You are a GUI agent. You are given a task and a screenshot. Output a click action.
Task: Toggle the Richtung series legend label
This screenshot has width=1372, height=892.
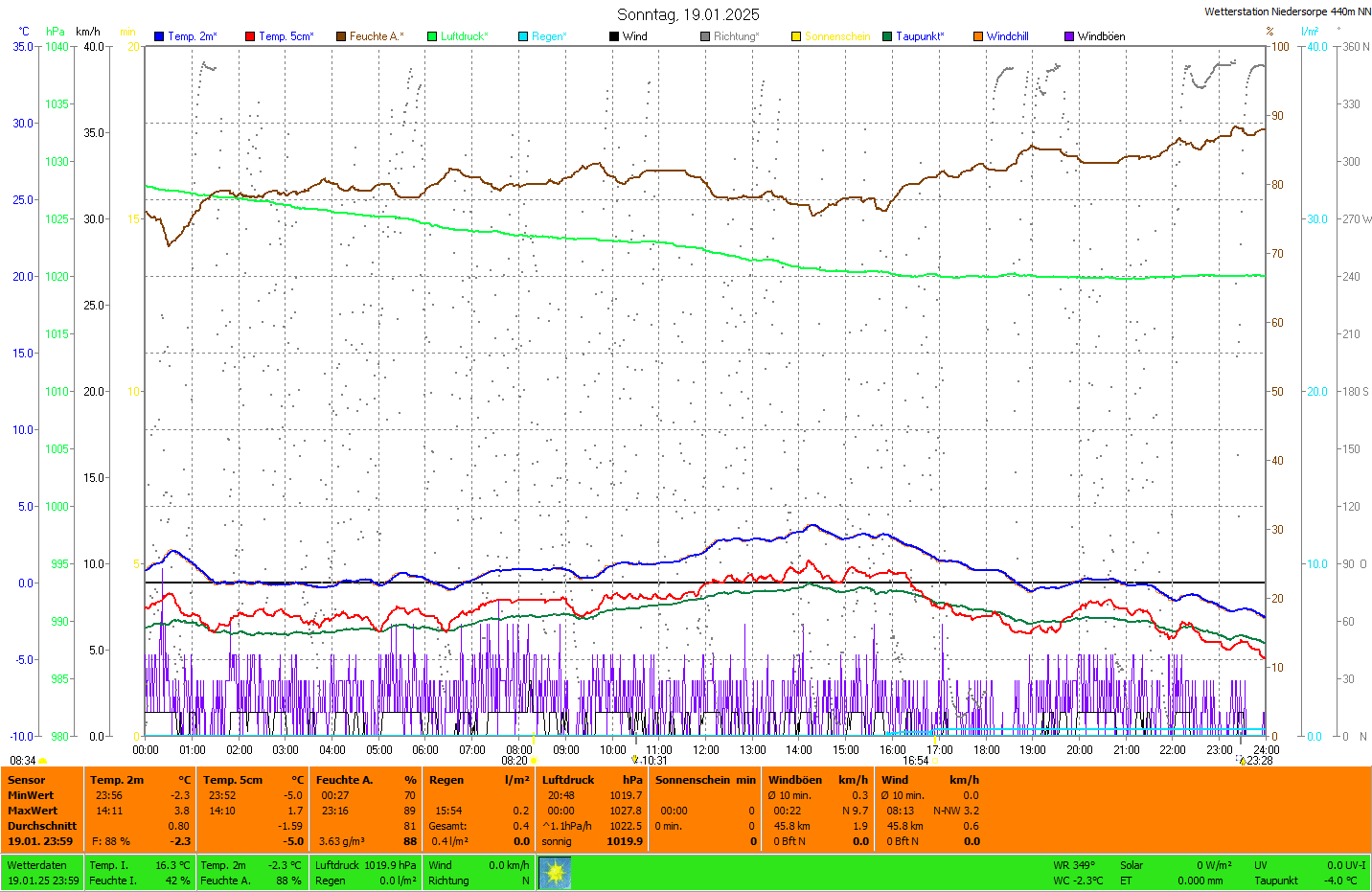coord(735,36)
